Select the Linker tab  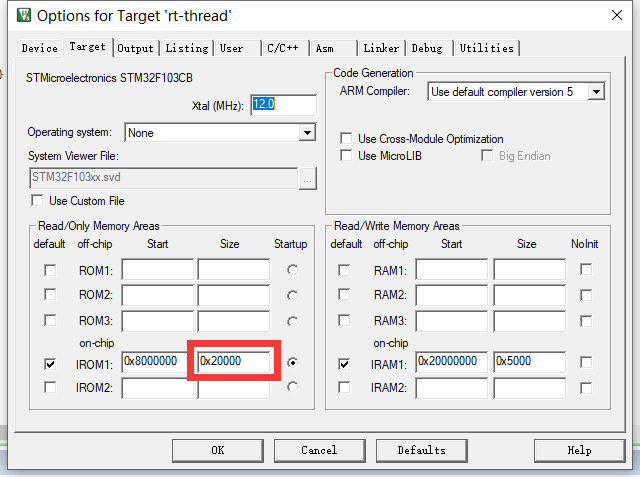[381, 48]
